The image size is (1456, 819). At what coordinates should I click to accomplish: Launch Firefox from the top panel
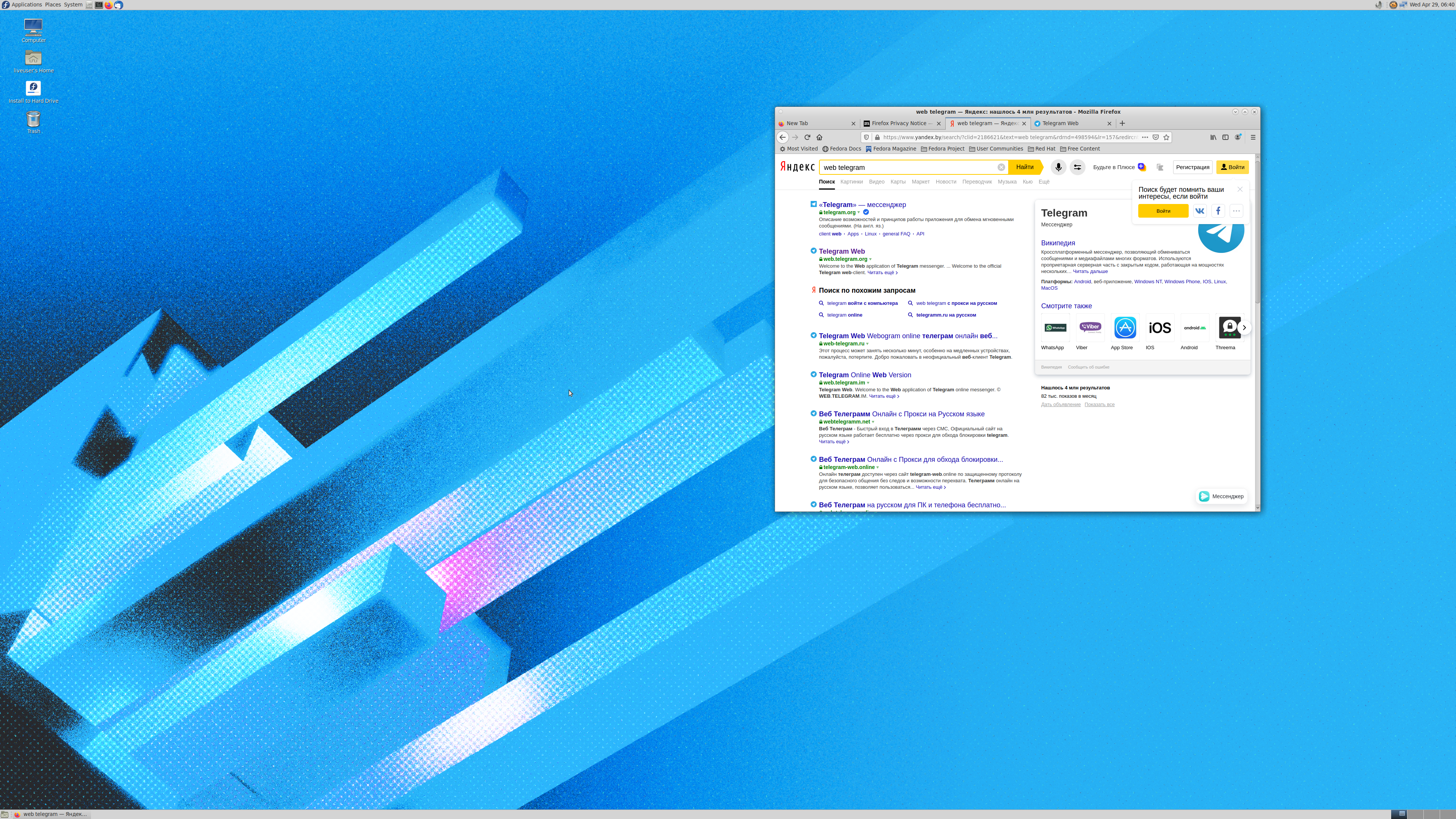pyautogui.click(x=108, y=5)
